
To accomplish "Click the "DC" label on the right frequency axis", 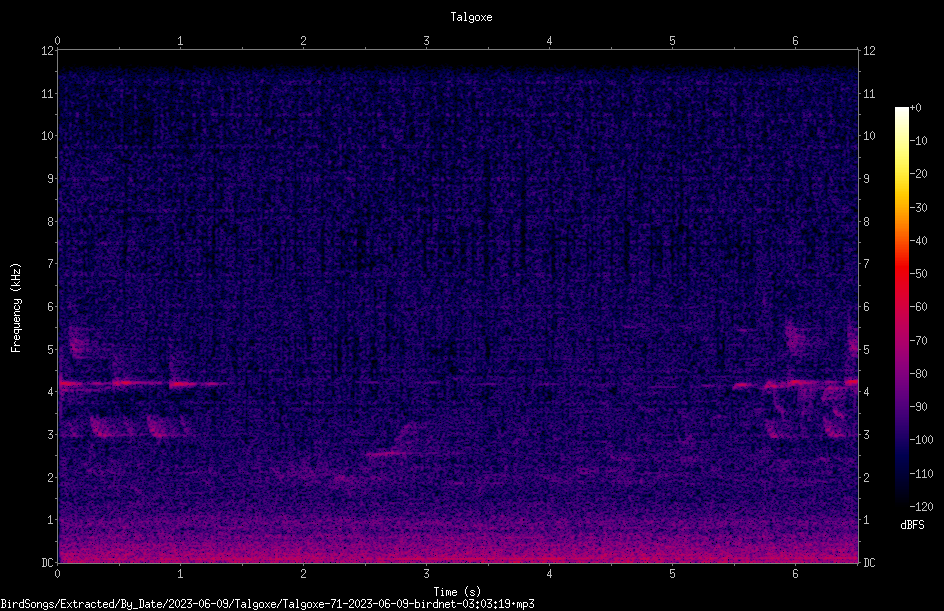I will 869,563.
